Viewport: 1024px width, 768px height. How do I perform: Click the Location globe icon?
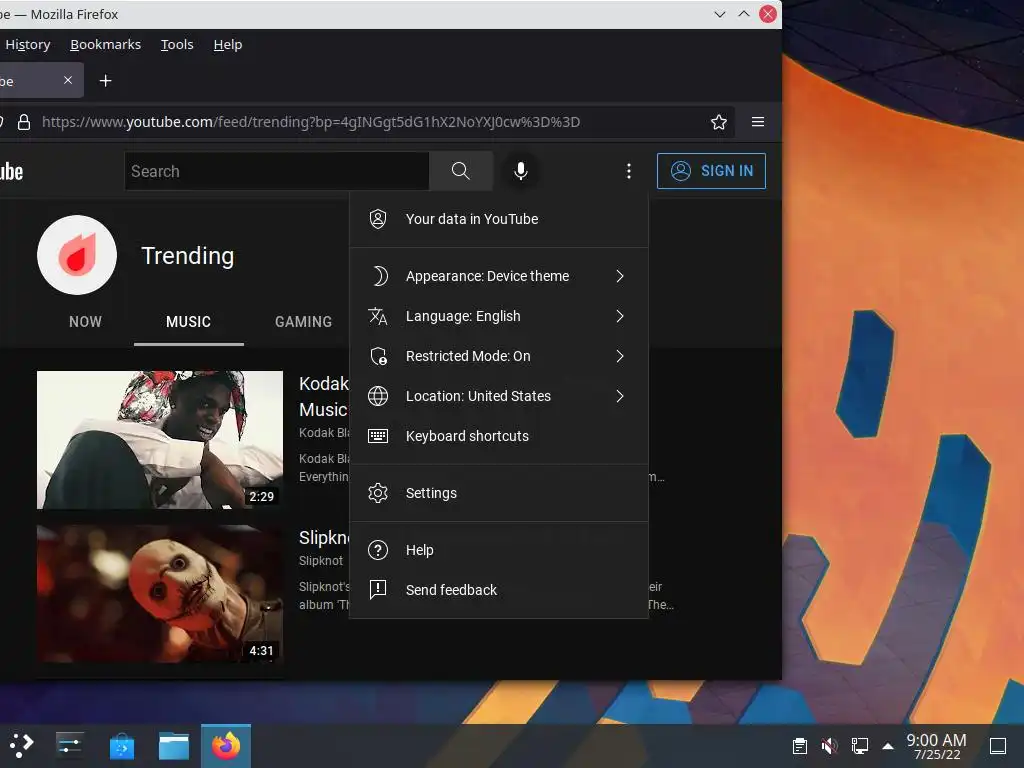pyautogui.click(x=378, y=396)
